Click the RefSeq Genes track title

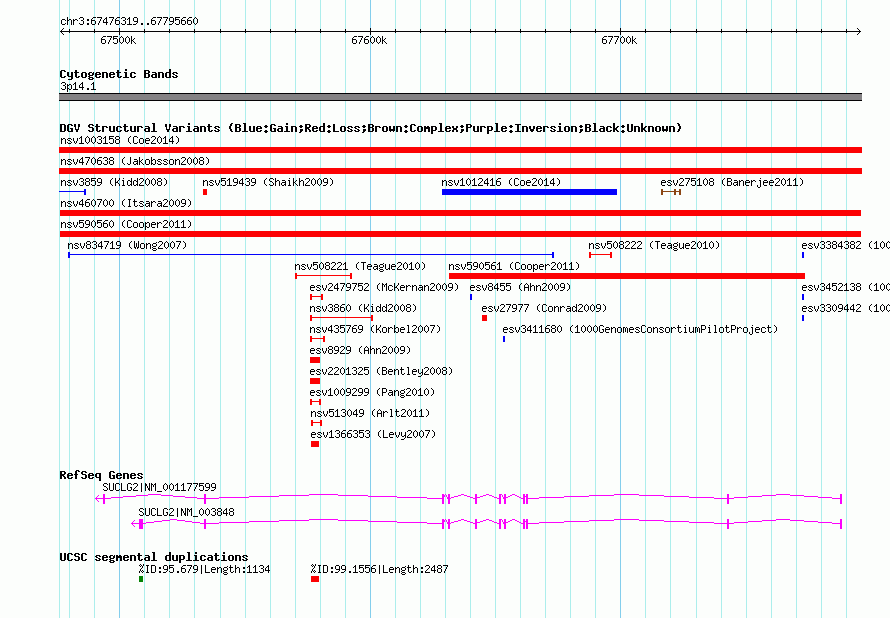[102, 475]
